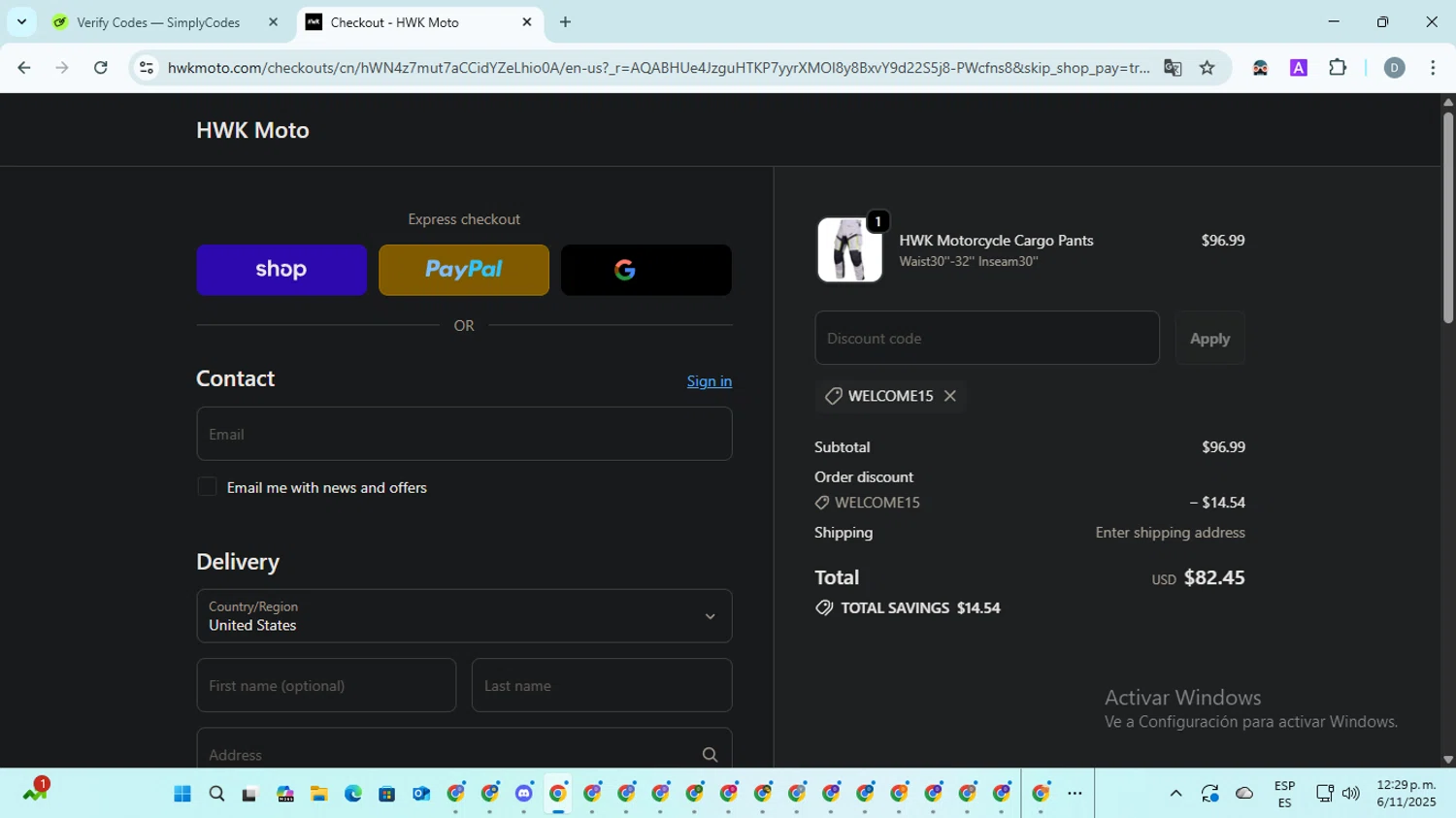Viewport: 1456px width, 818px height.
Task: Reload the checkout page
Action: pos(101,68)
